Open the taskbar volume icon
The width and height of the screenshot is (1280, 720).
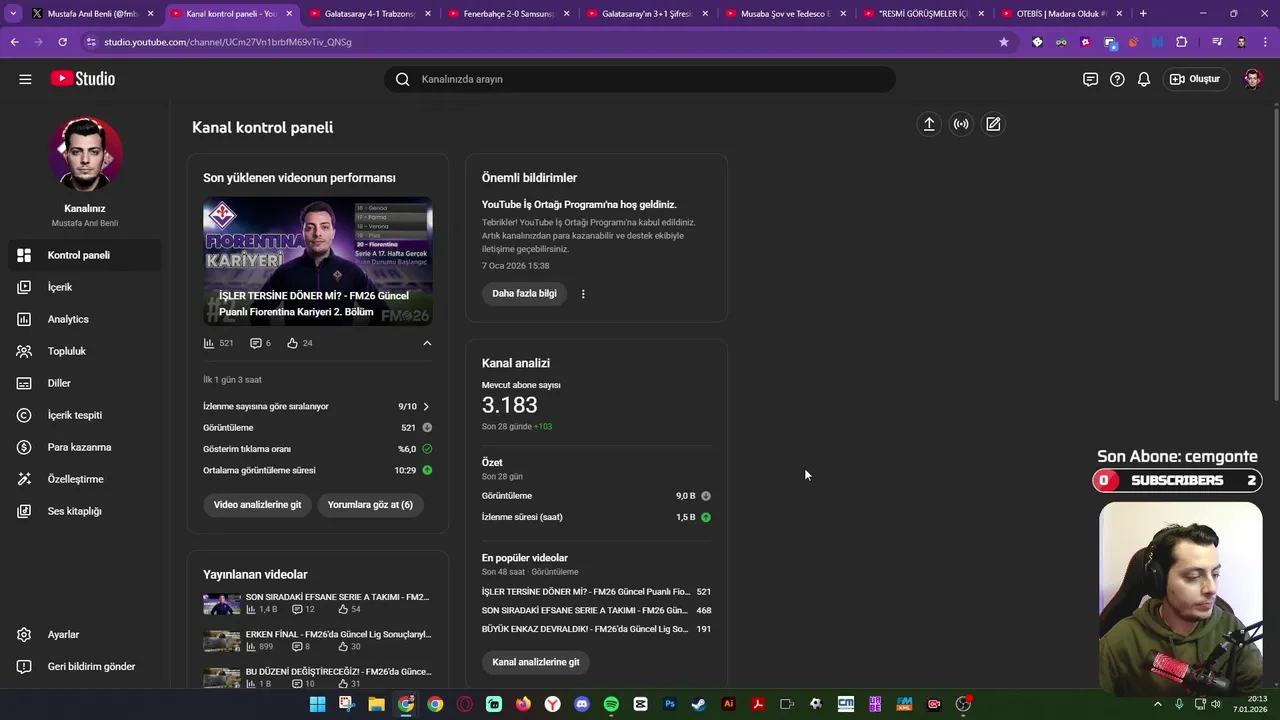pos(1216,704)
